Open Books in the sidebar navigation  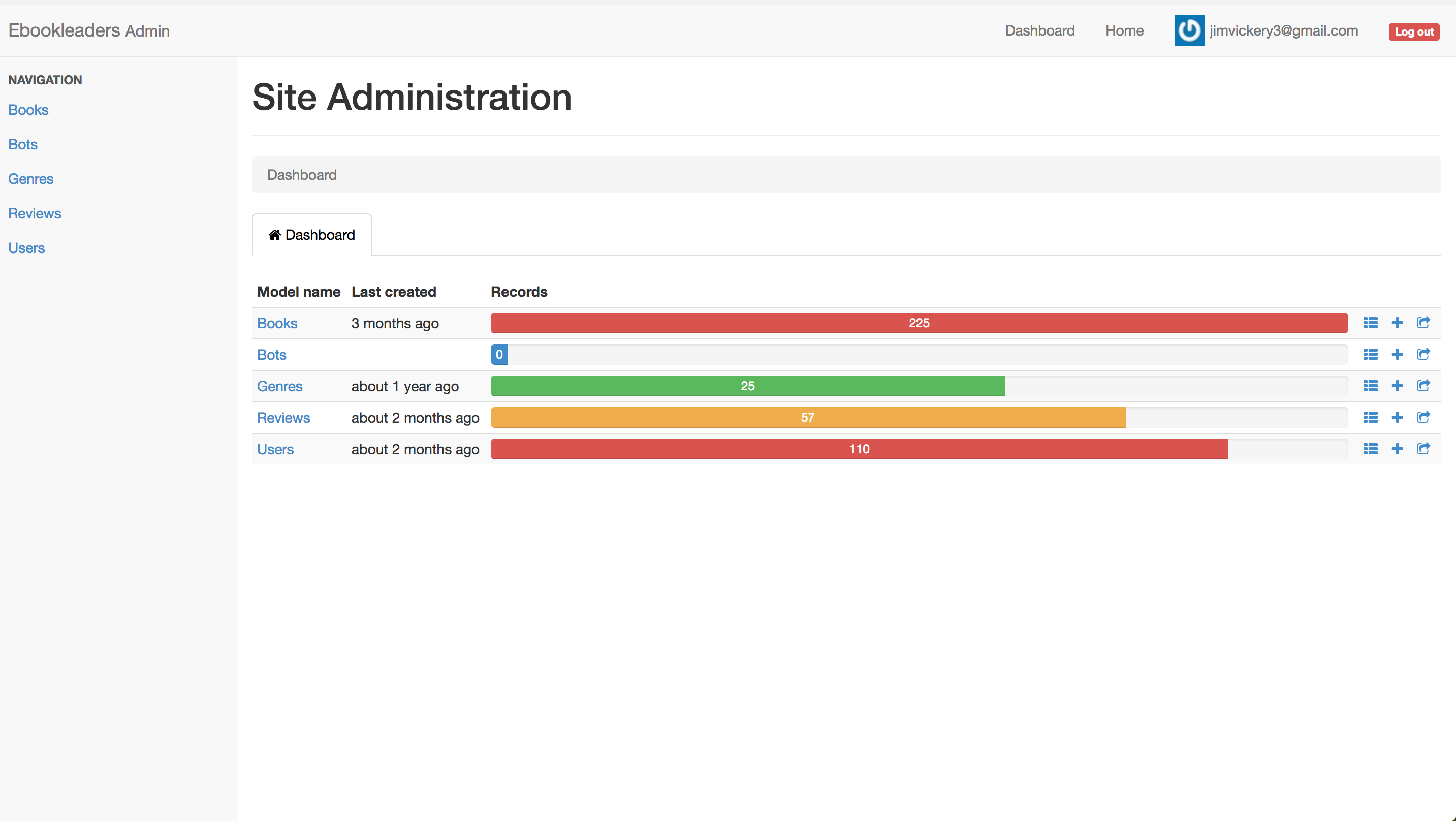coord(28,110)
